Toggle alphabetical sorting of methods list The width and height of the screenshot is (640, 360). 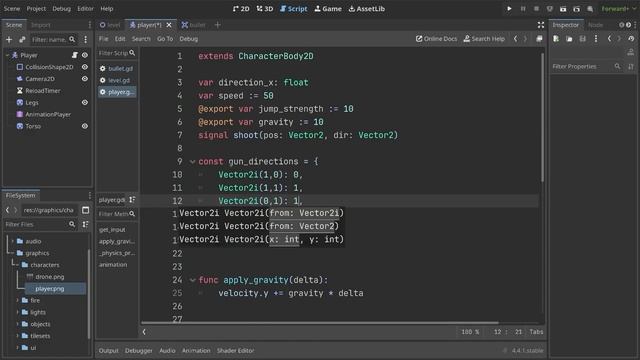[x=132, y=200]
